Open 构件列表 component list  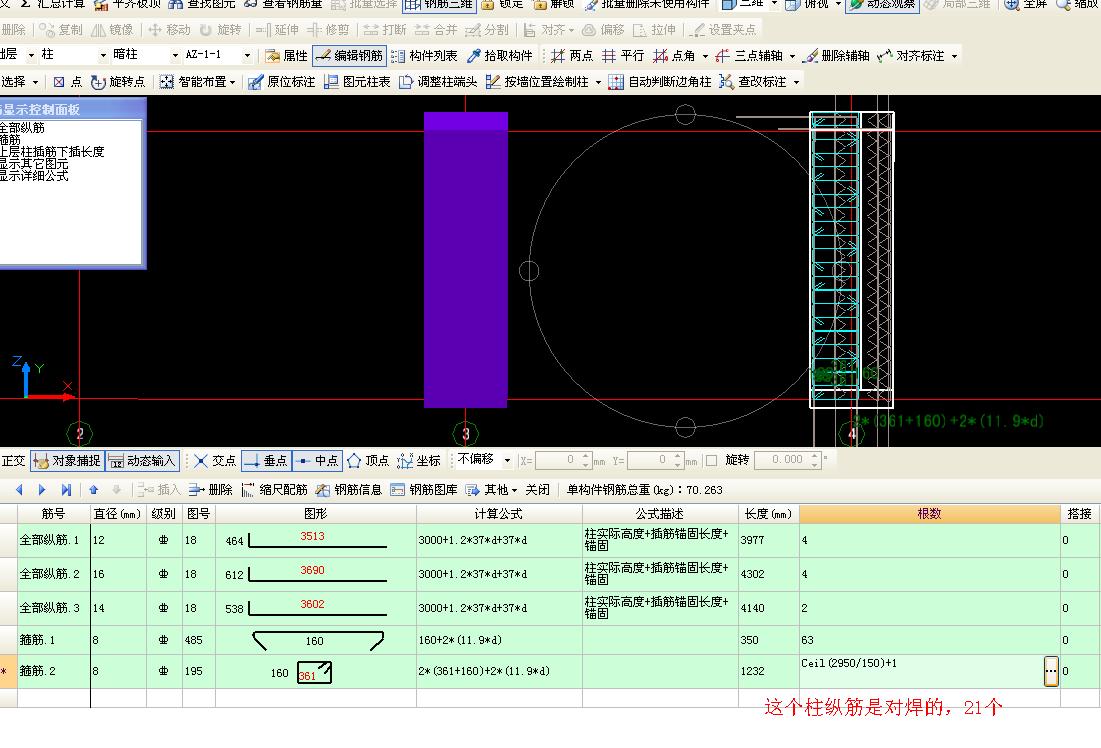point(424,55)
